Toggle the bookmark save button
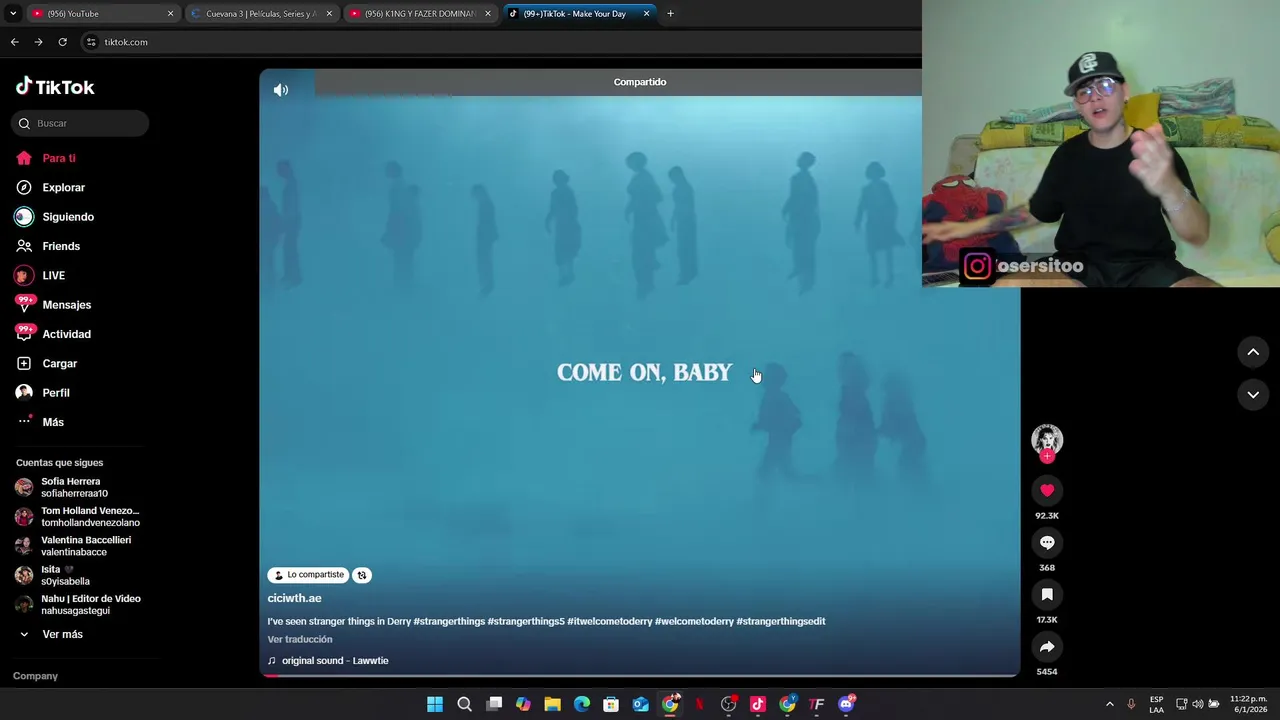 tap(1047, 594)
